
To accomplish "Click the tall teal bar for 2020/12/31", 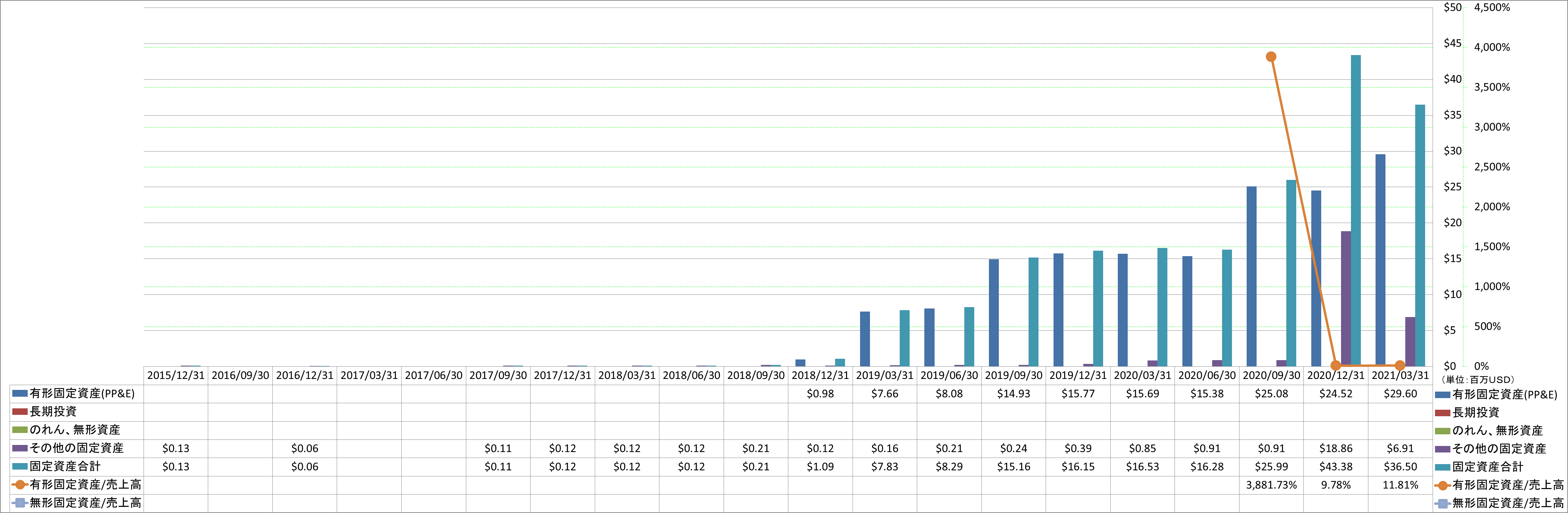I will (1356, 211).
